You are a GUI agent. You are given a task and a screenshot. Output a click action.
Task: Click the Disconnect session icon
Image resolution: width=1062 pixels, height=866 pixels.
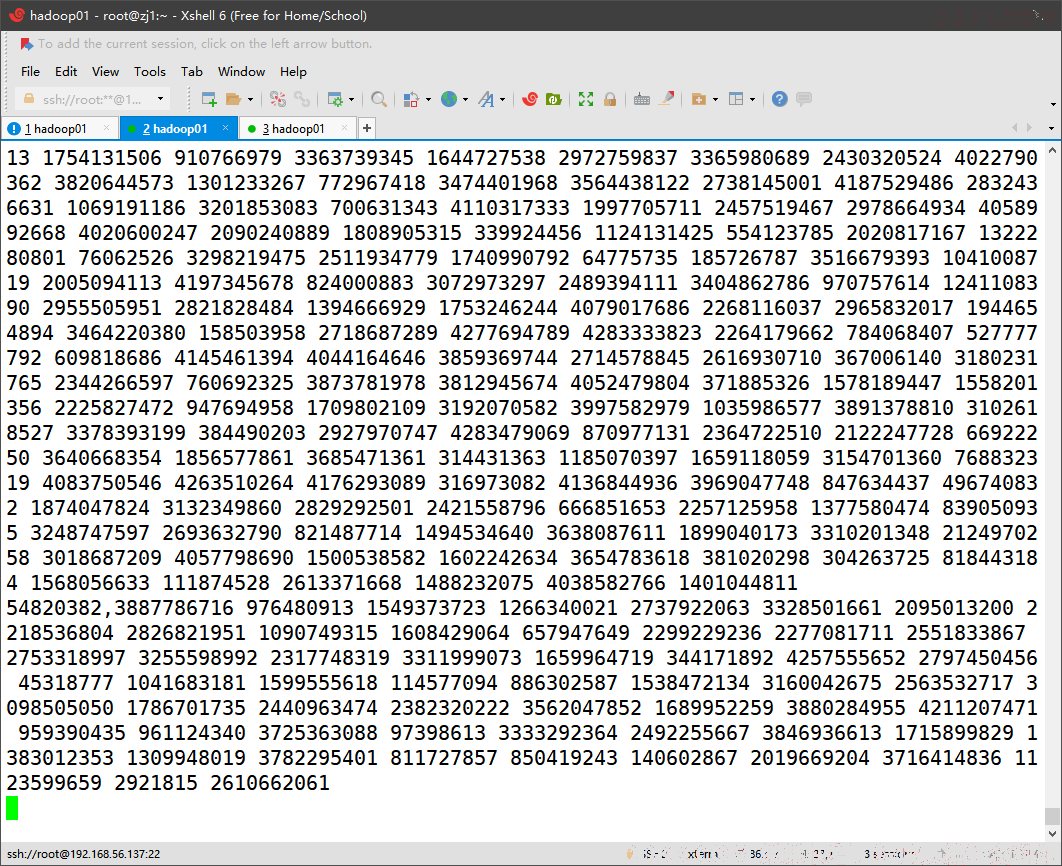pos(278,100)
